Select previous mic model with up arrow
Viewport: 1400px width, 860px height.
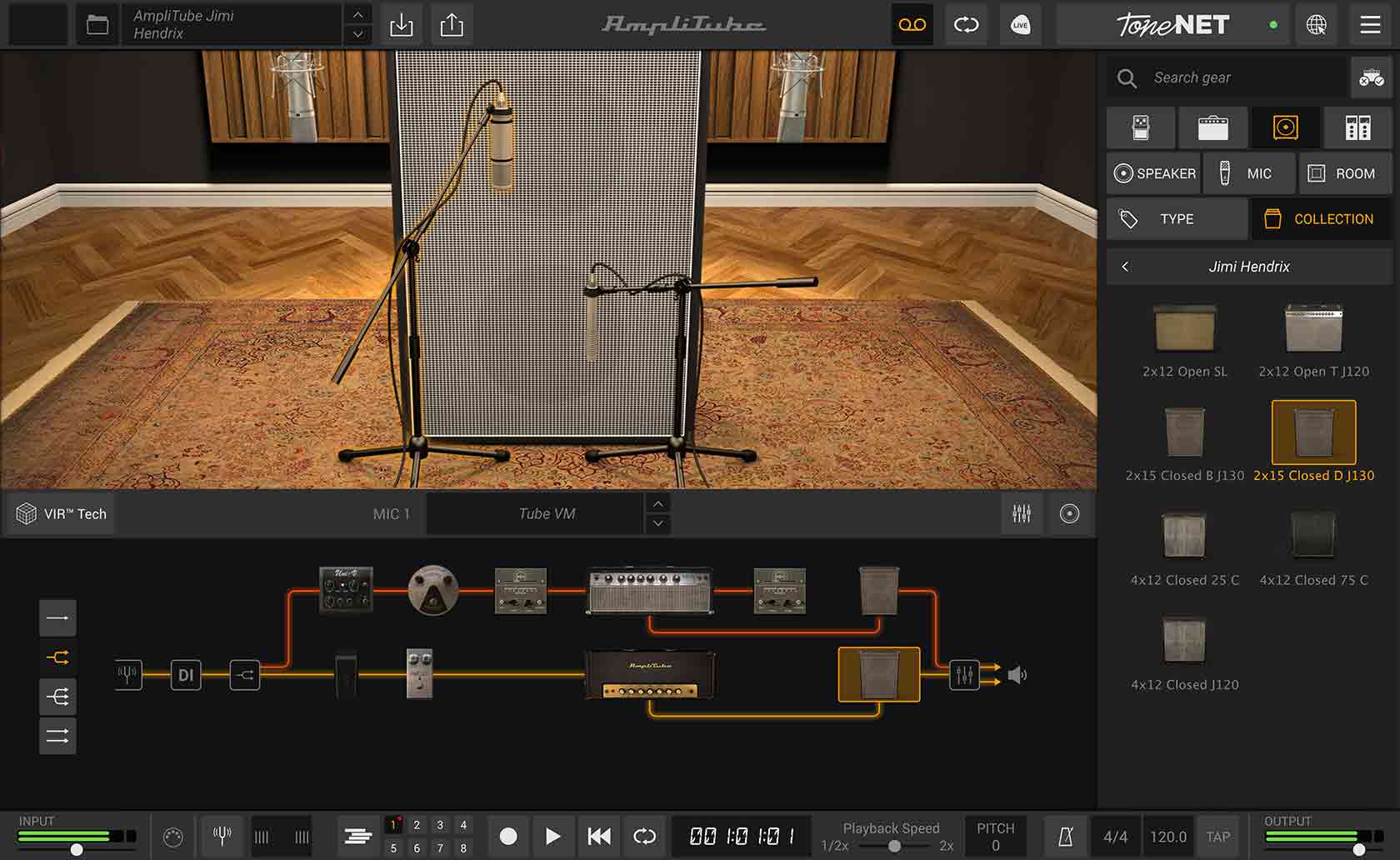point(658,503)
